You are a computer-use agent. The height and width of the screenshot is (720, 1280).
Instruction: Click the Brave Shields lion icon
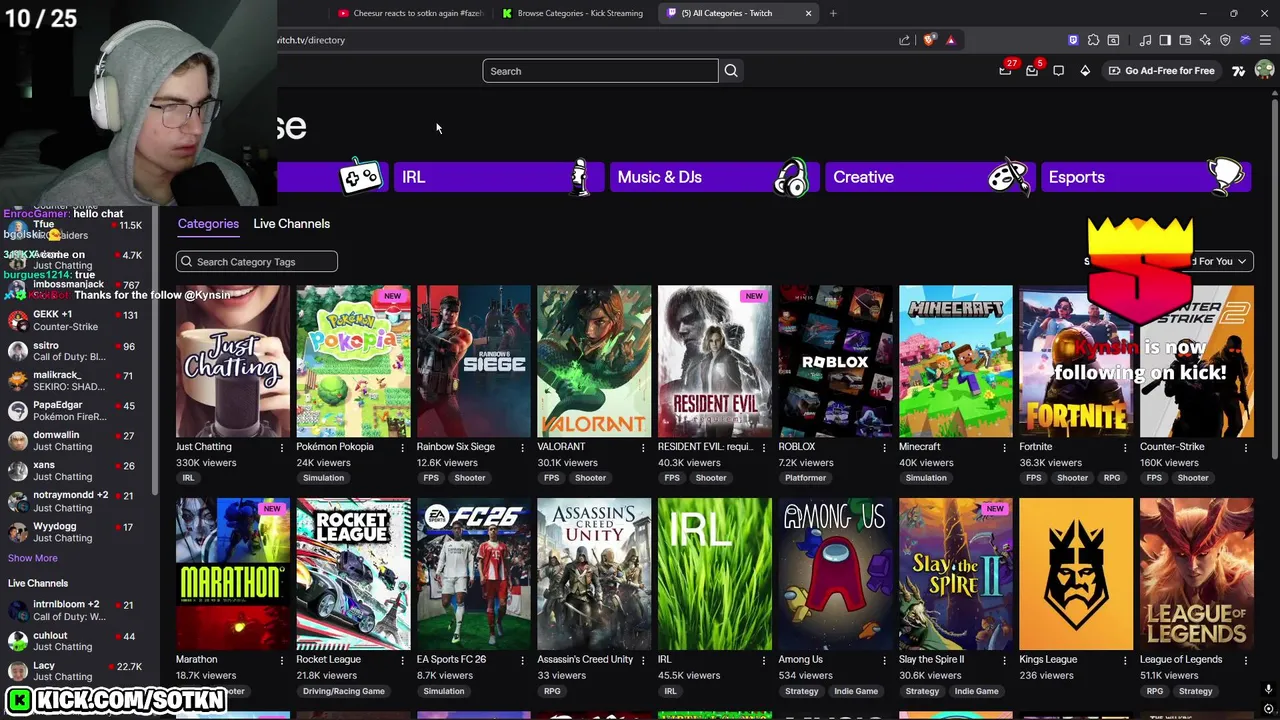(x=929, y=40)
